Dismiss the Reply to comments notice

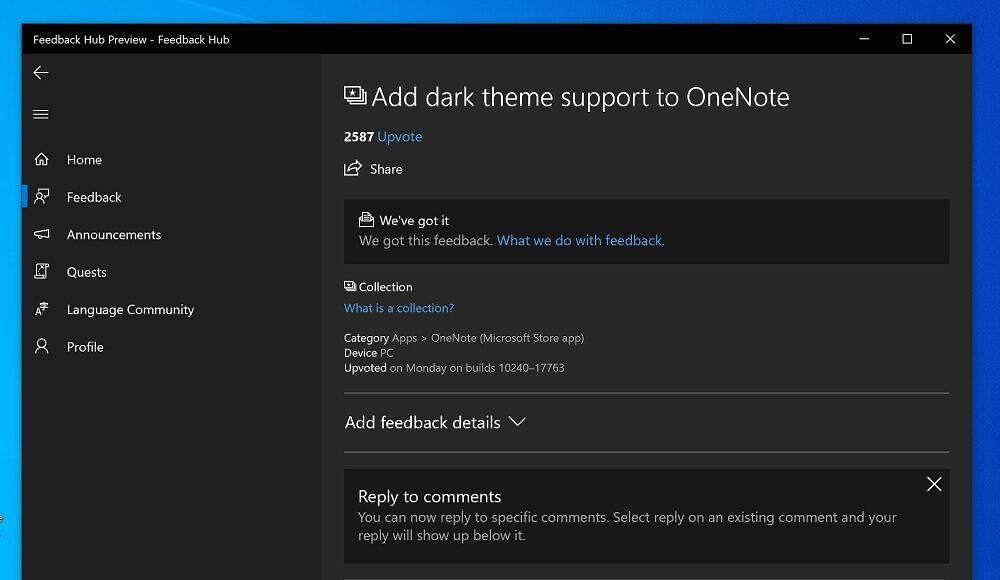coord(934,484)
